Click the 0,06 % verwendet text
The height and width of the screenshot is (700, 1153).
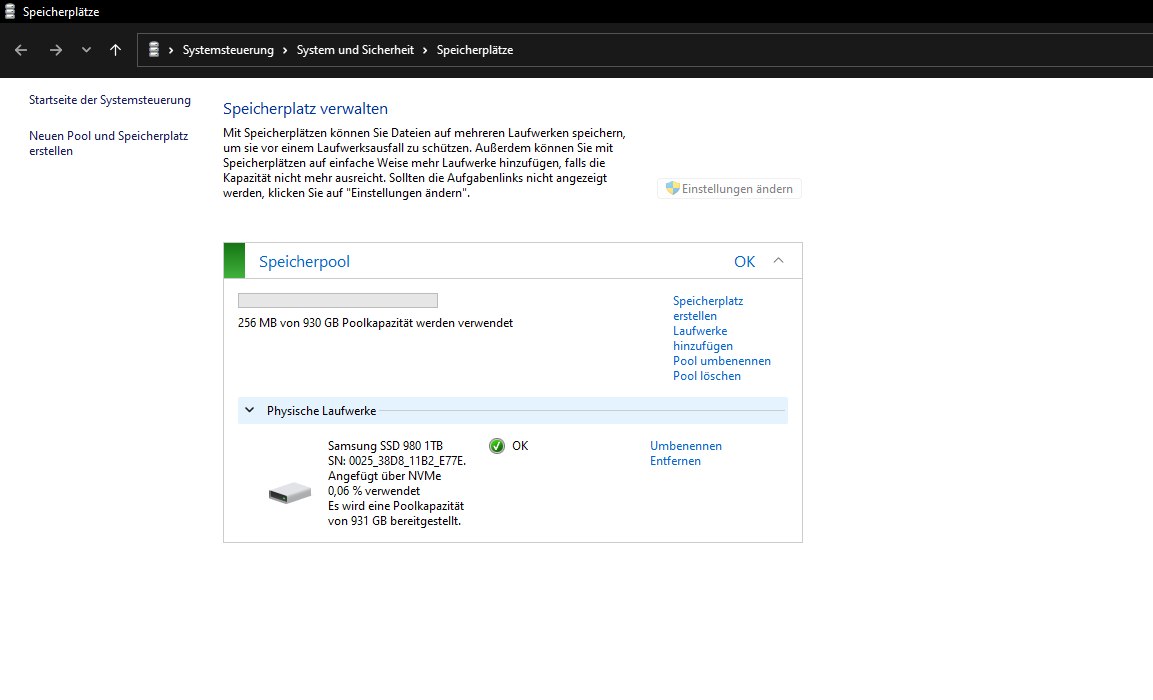pos(374,491)
